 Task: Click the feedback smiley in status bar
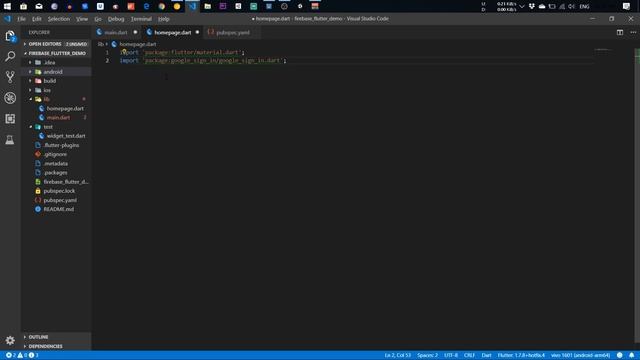(x=620, y=355)
